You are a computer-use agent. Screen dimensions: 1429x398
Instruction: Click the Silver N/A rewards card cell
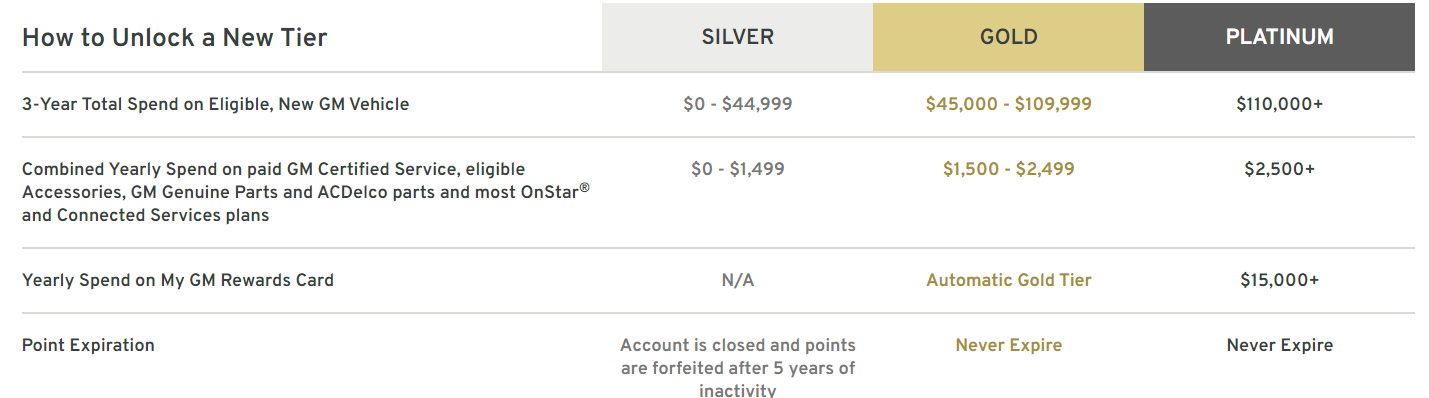coord(738,280)
